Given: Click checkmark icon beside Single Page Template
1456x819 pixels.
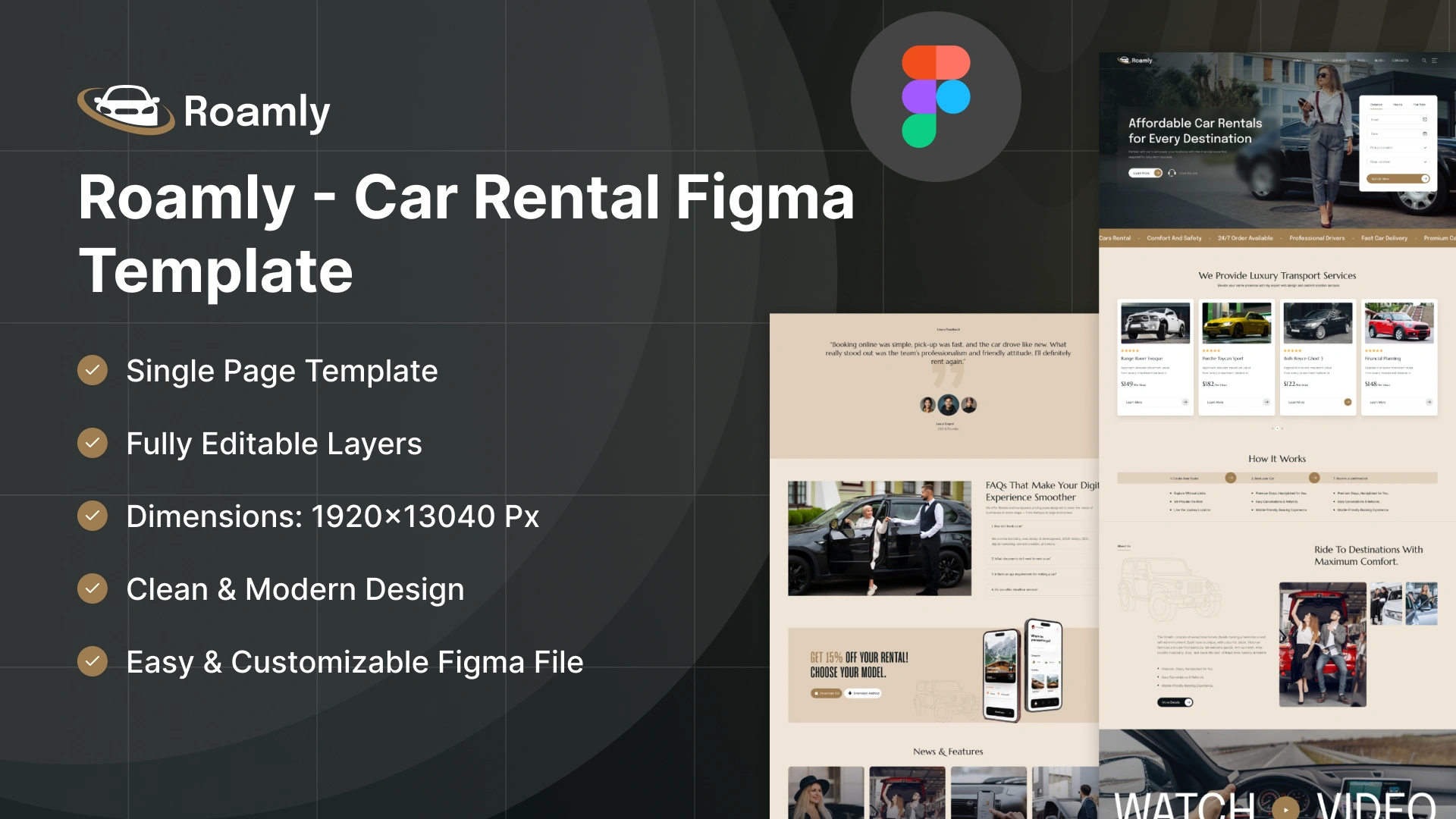Looking at the screenshot, I should click(x=93, y=370).
